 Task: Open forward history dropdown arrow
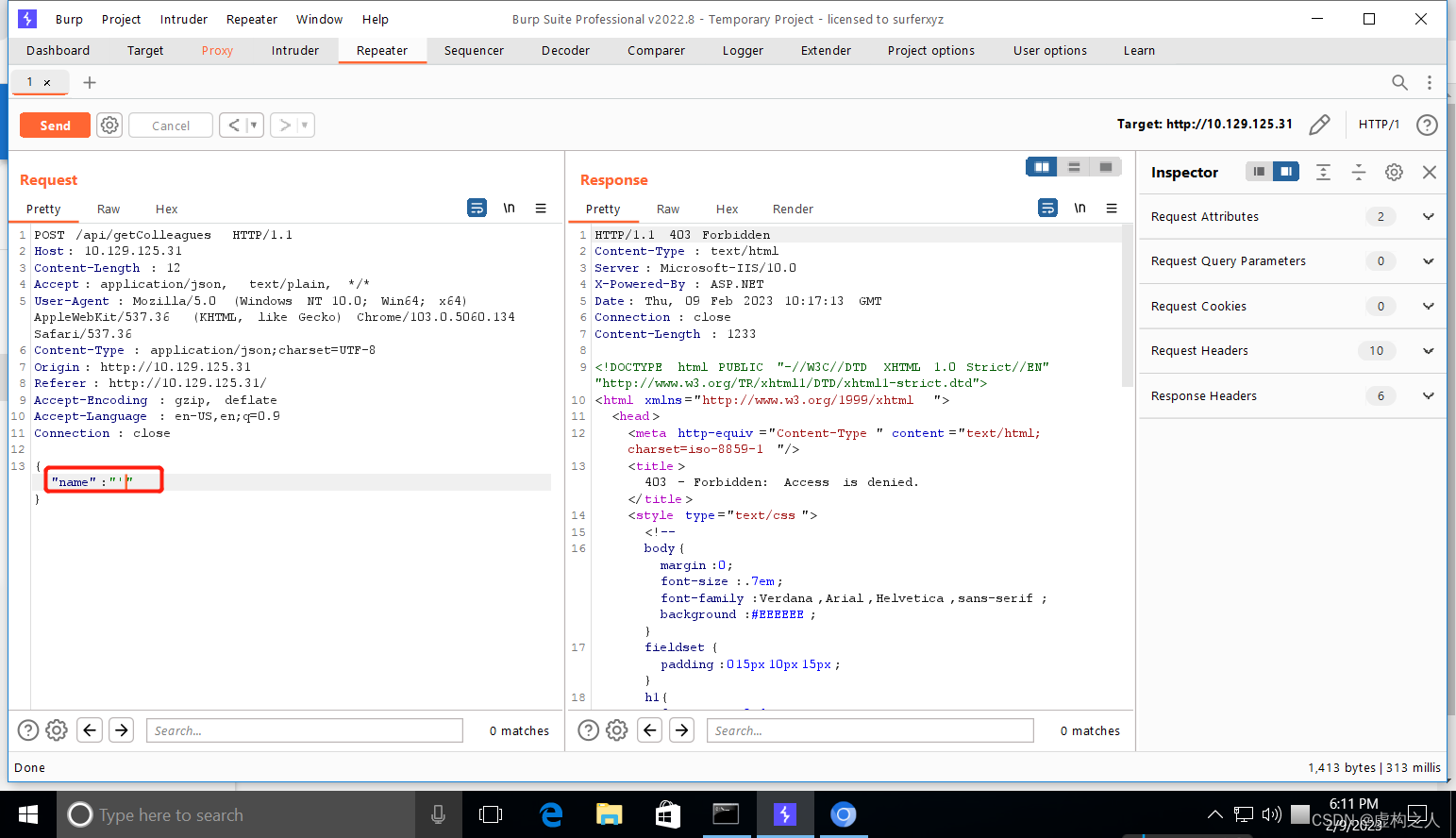(305, 126)
